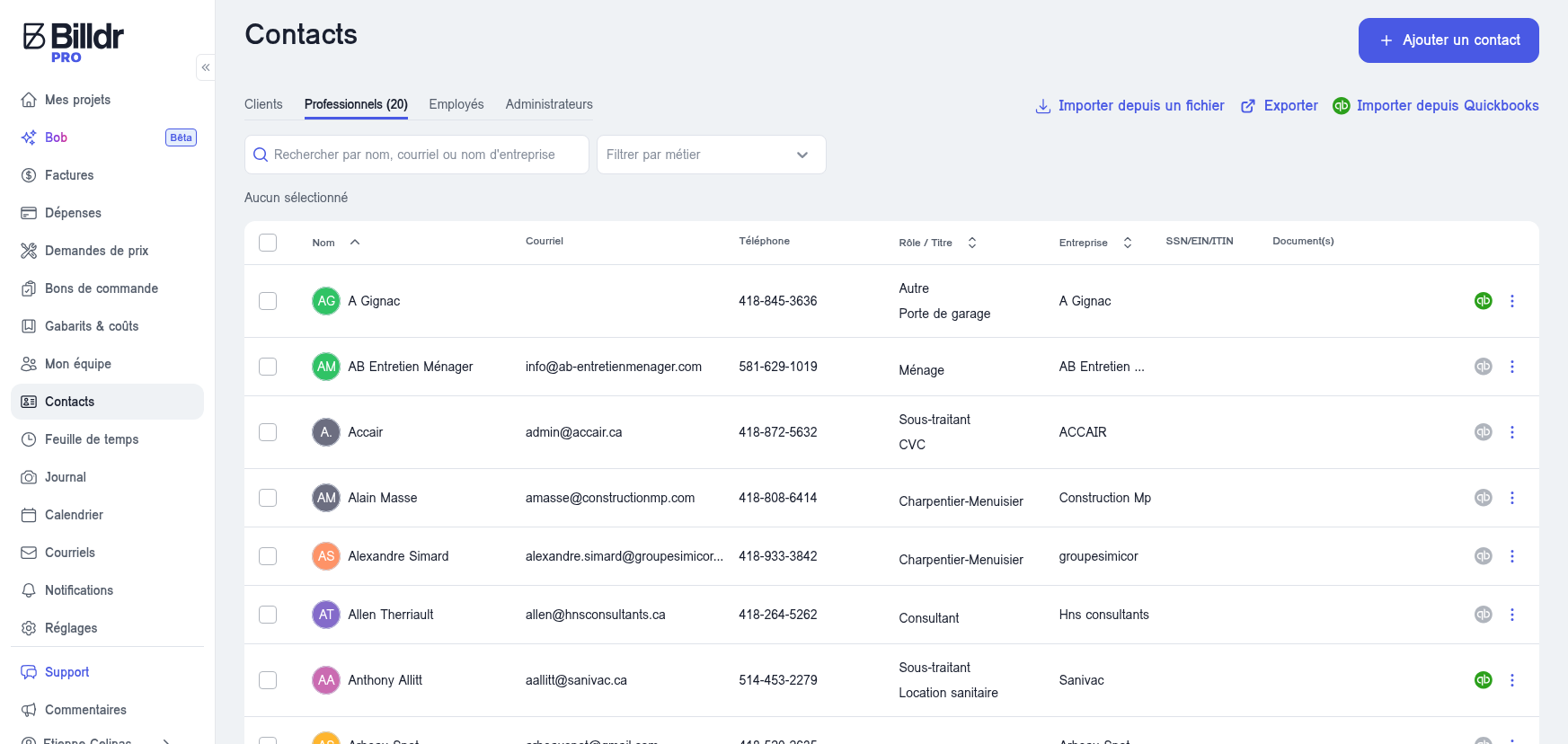Open Commentaires in the sidebar

pos(107,710)
